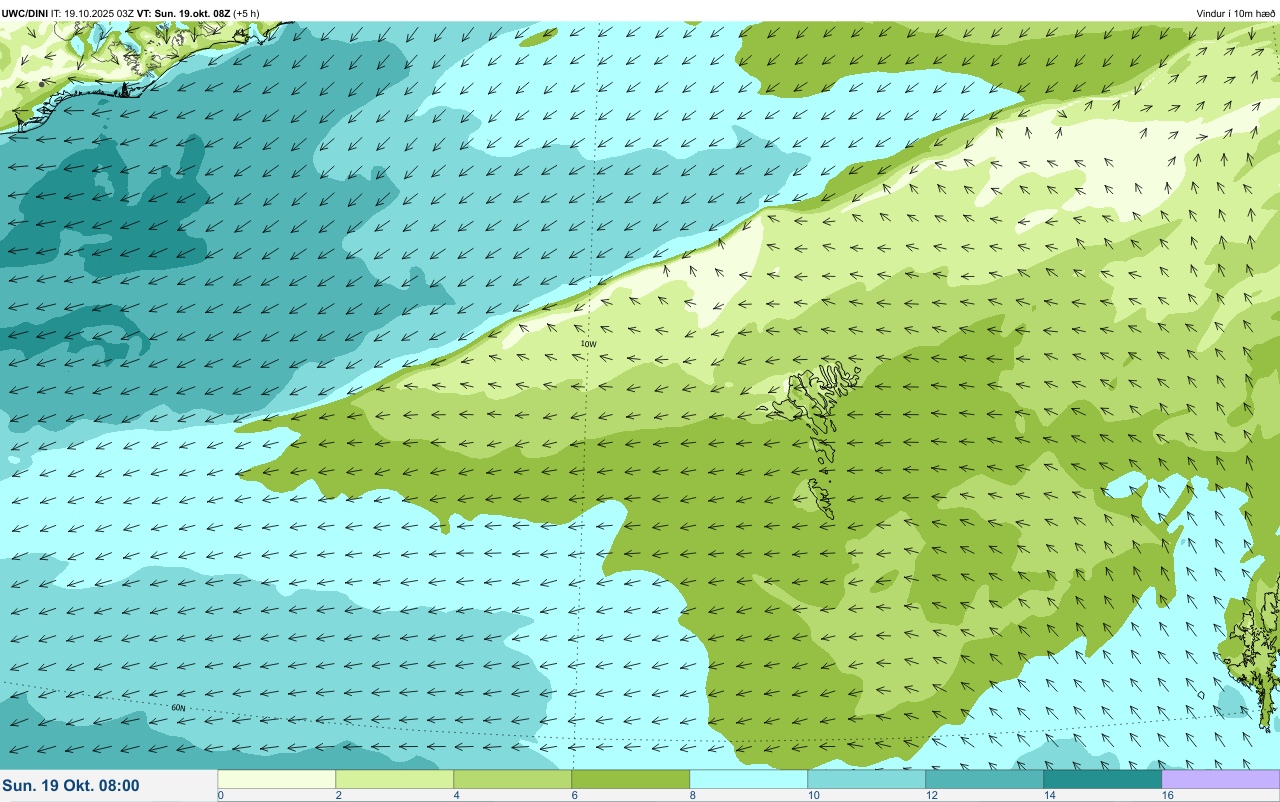Click the legend scale value '10'
The width and height of the screenshot is (1280, 802).
click(x=814, y=795)
